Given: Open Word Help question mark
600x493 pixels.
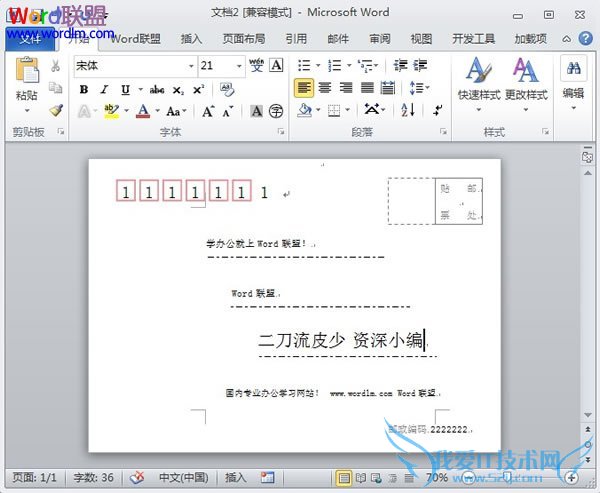Looking at the screenshot, I should click(x=585, y=39).
